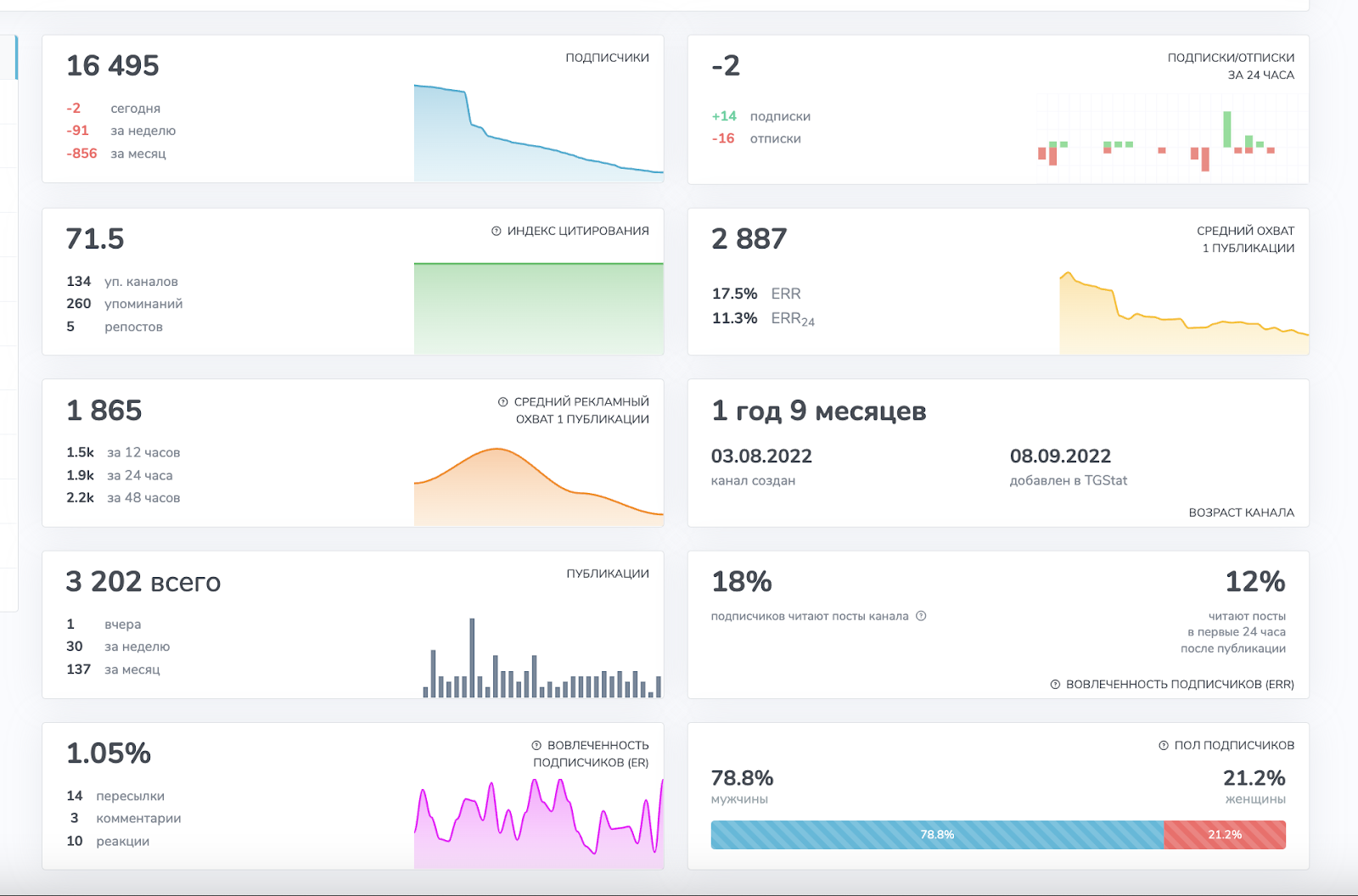Image resolution: width=1358 pixels, height=896 pixels.
Task: Select 'комментарии' row
Action: click(124, 819)
